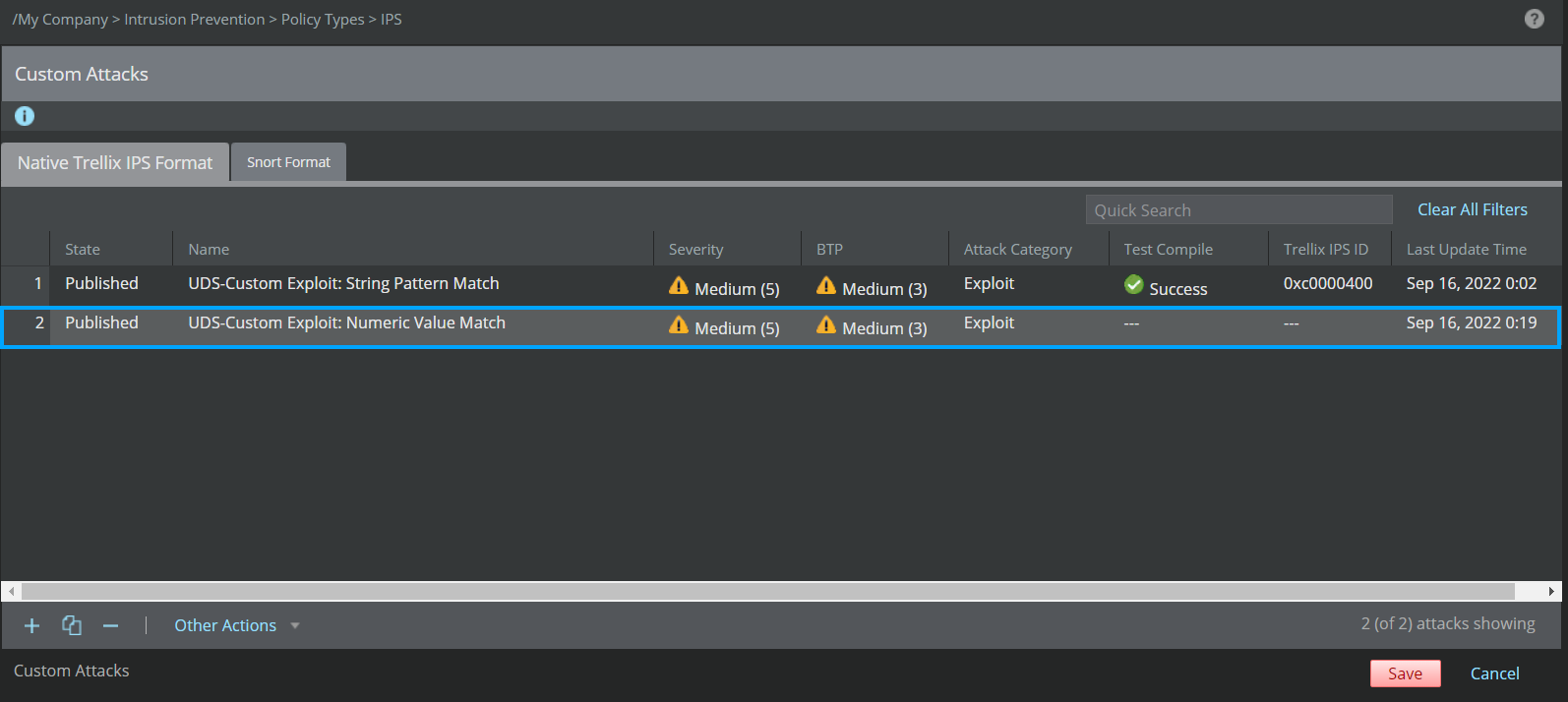Viewport: 1568px width, 702px height.
Task: Click the green Success checkmark icon
Action: point(1134,285)
